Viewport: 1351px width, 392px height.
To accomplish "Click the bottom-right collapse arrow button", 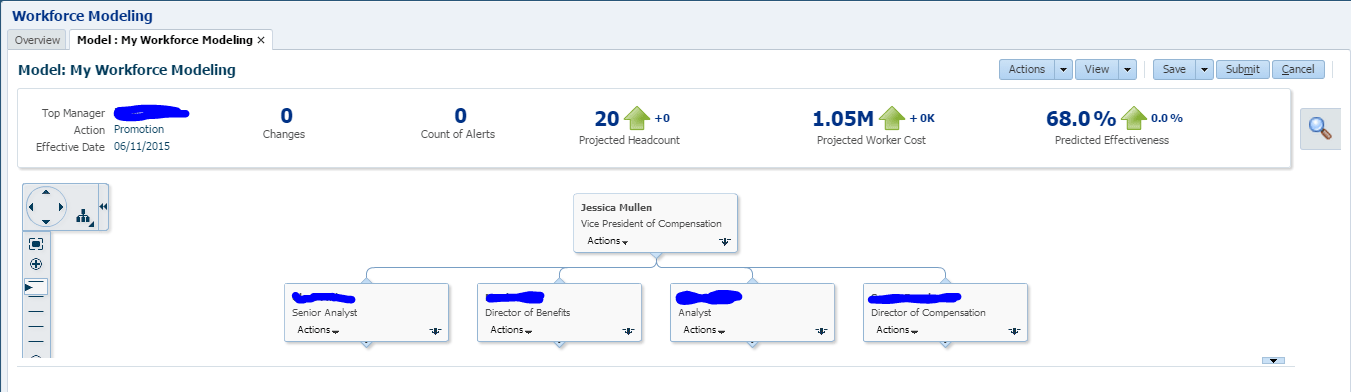I will 1274,360.
